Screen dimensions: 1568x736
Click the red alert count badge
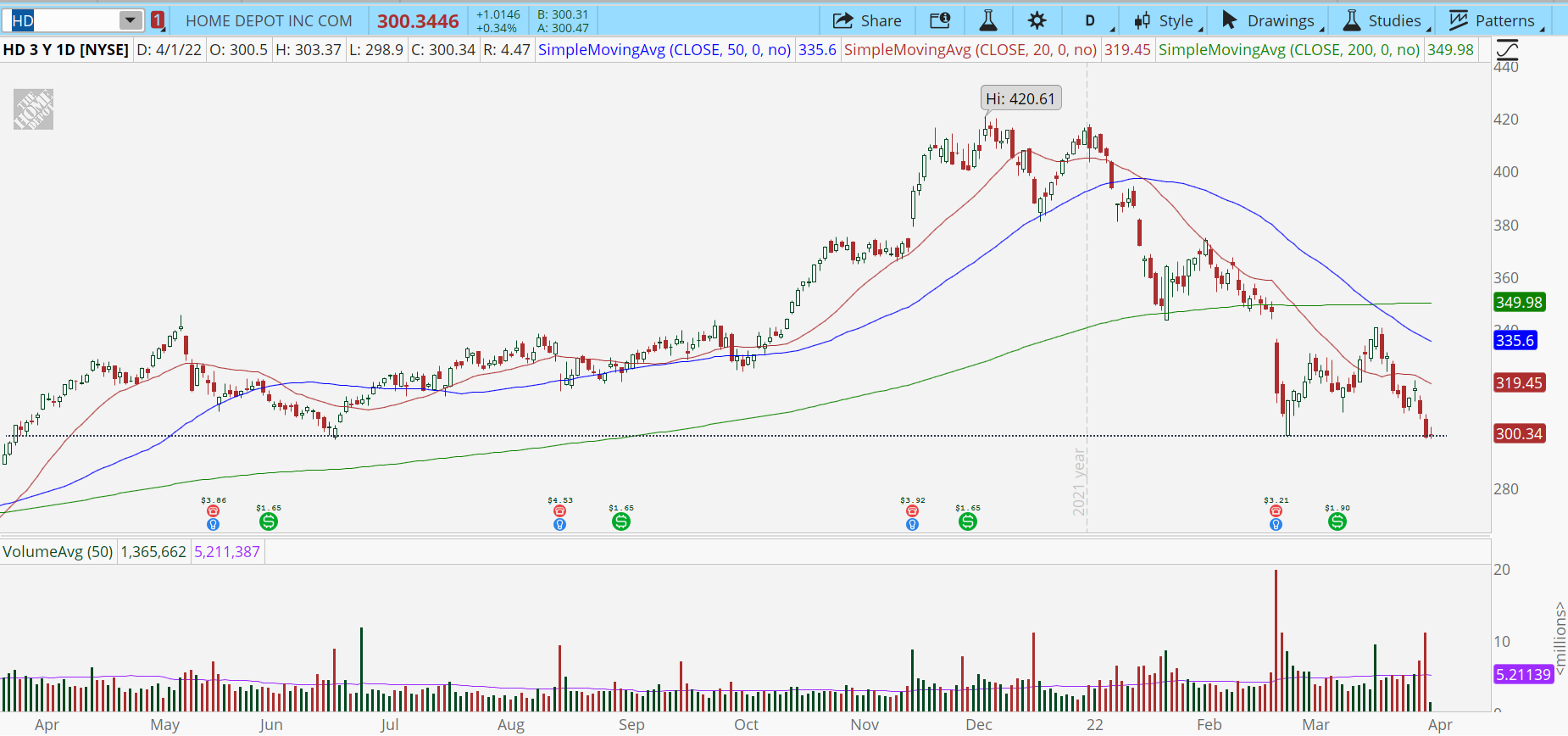[158, 20]
